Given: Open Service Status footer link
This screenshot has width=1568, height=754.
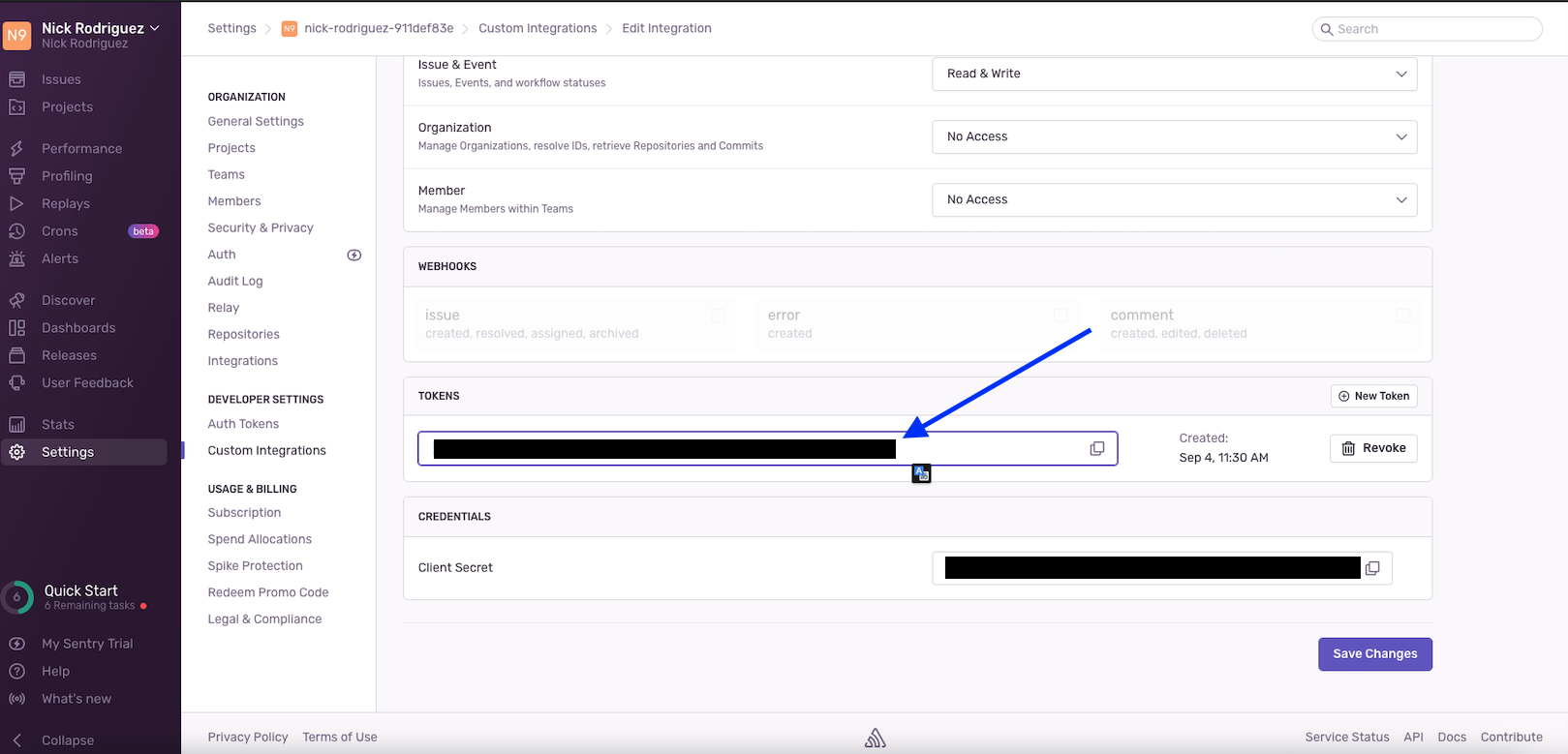Looking at the screenshot, I should [1347, 737].
